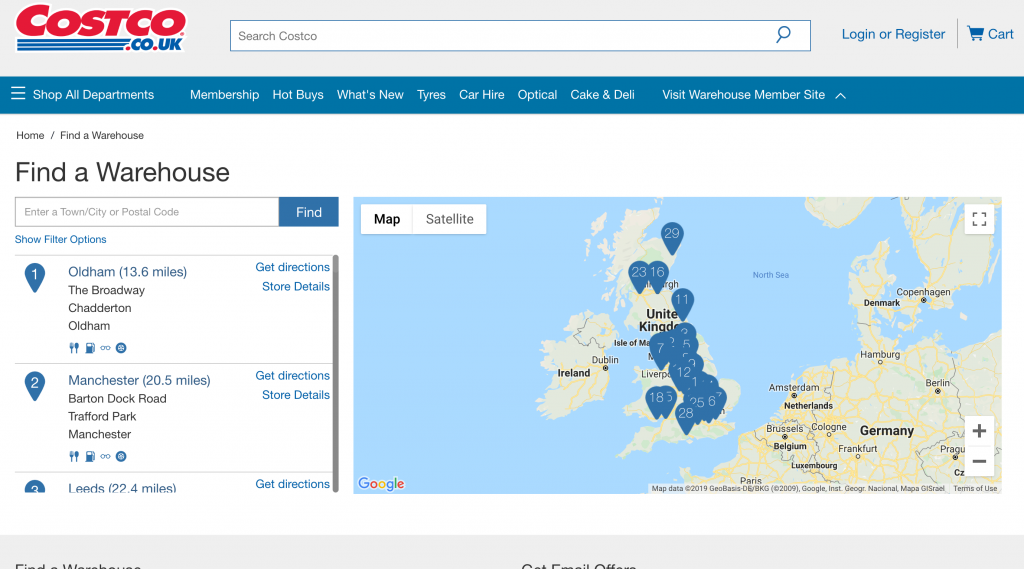Click Manchester fuel station icon
The width and height of the screenshot is (1024, 569).
[x=90, y=457]
